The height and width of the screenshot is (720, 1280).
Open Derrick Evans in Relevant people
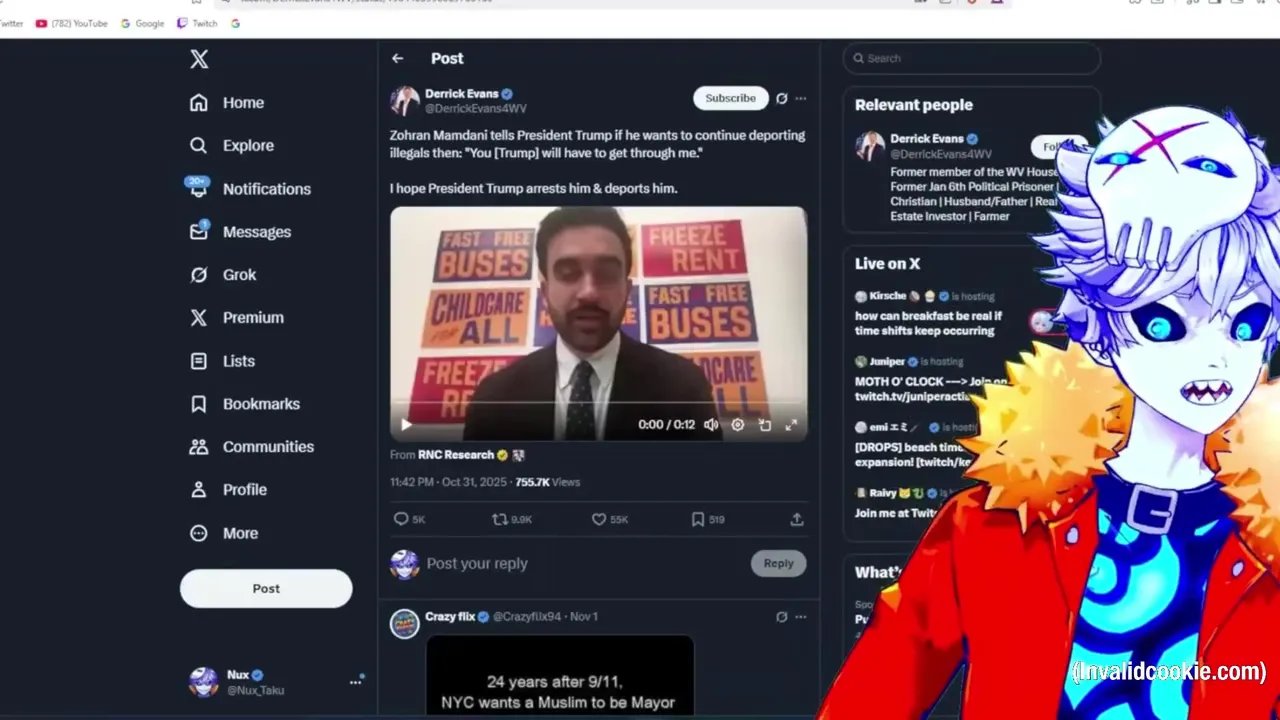tap(927, 139)
